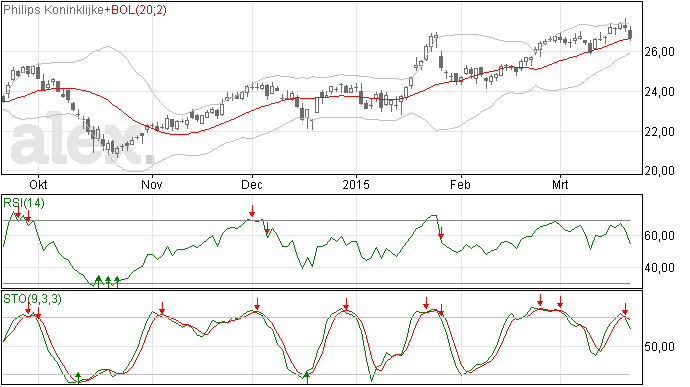Click the last STO red sell arrow in March
This screenshot has width=690, height=387.
click(625, 309)
